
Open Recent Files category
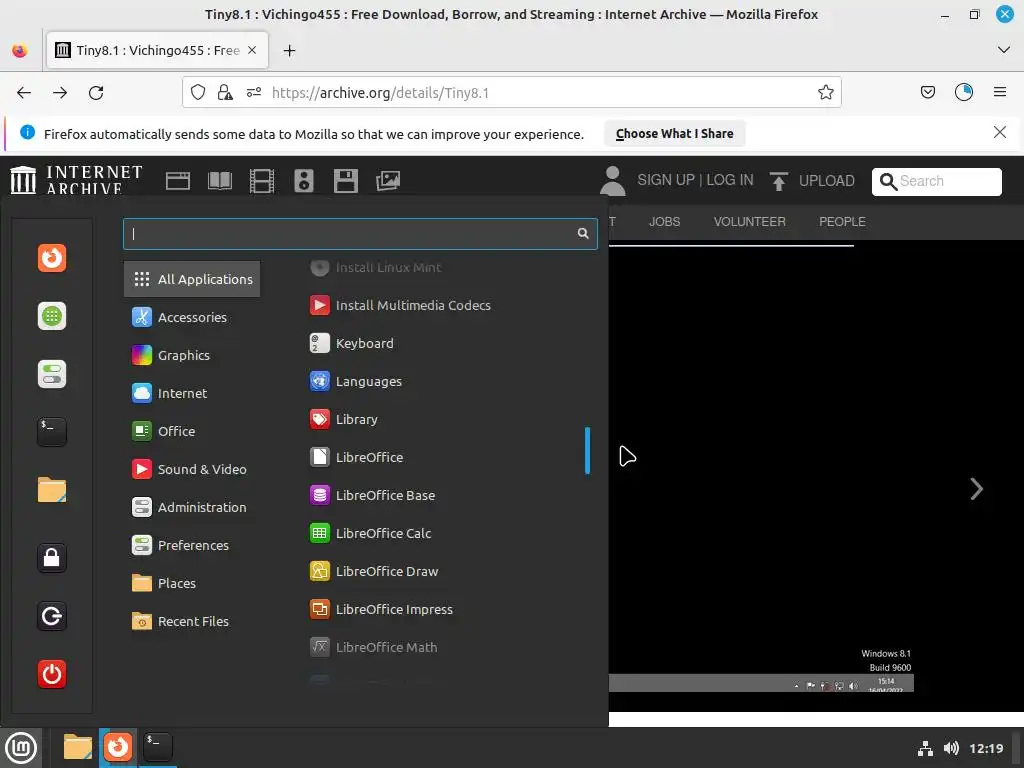point(192,621)
